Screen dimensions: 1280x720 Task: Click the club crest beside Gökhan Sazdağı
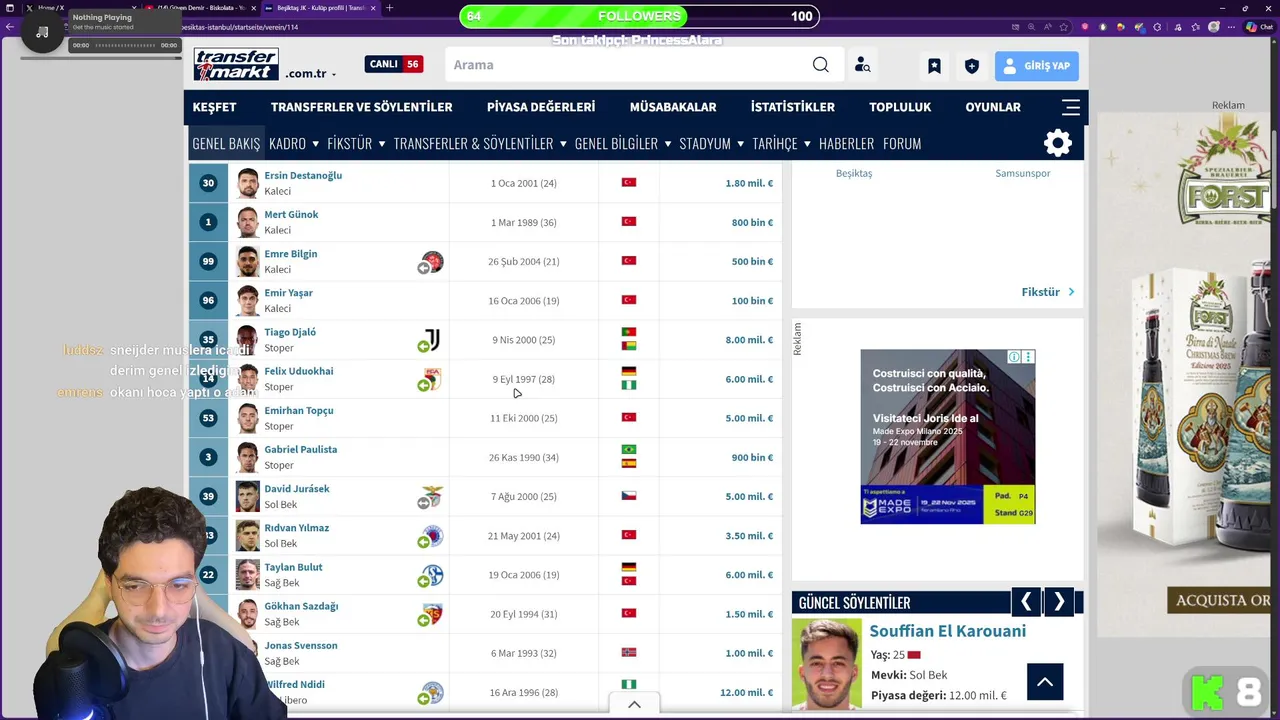click(x=432, y=614)
